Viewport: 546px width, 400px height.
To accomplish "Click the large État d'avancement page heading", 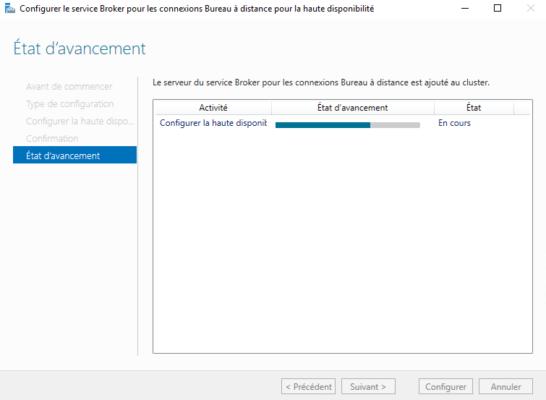I will point(79,48).
